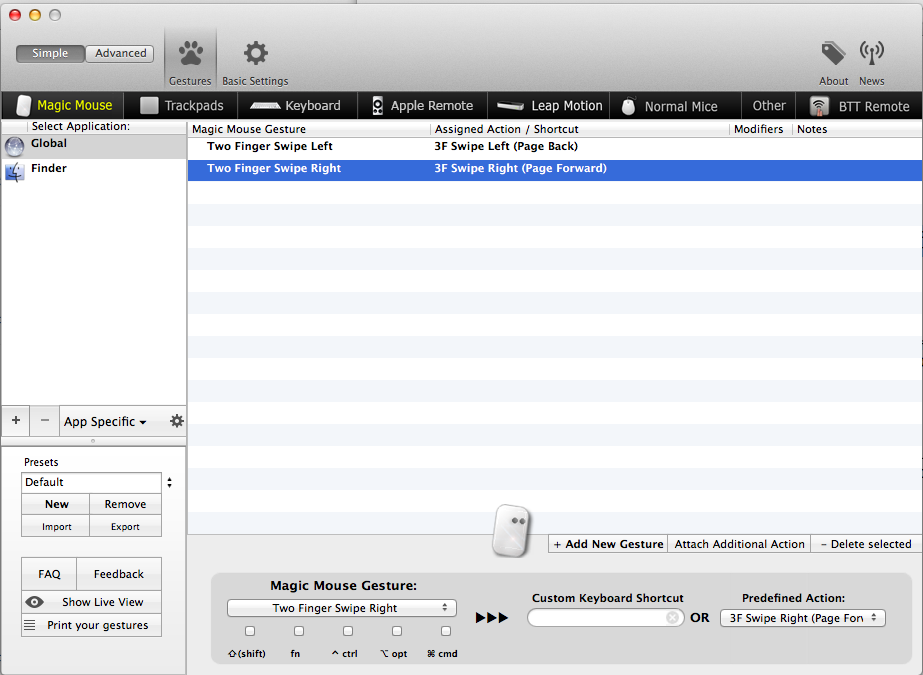Click the Print your gestures list icon
The width and height of the screenshot is (923, 675).
(29, 625)
